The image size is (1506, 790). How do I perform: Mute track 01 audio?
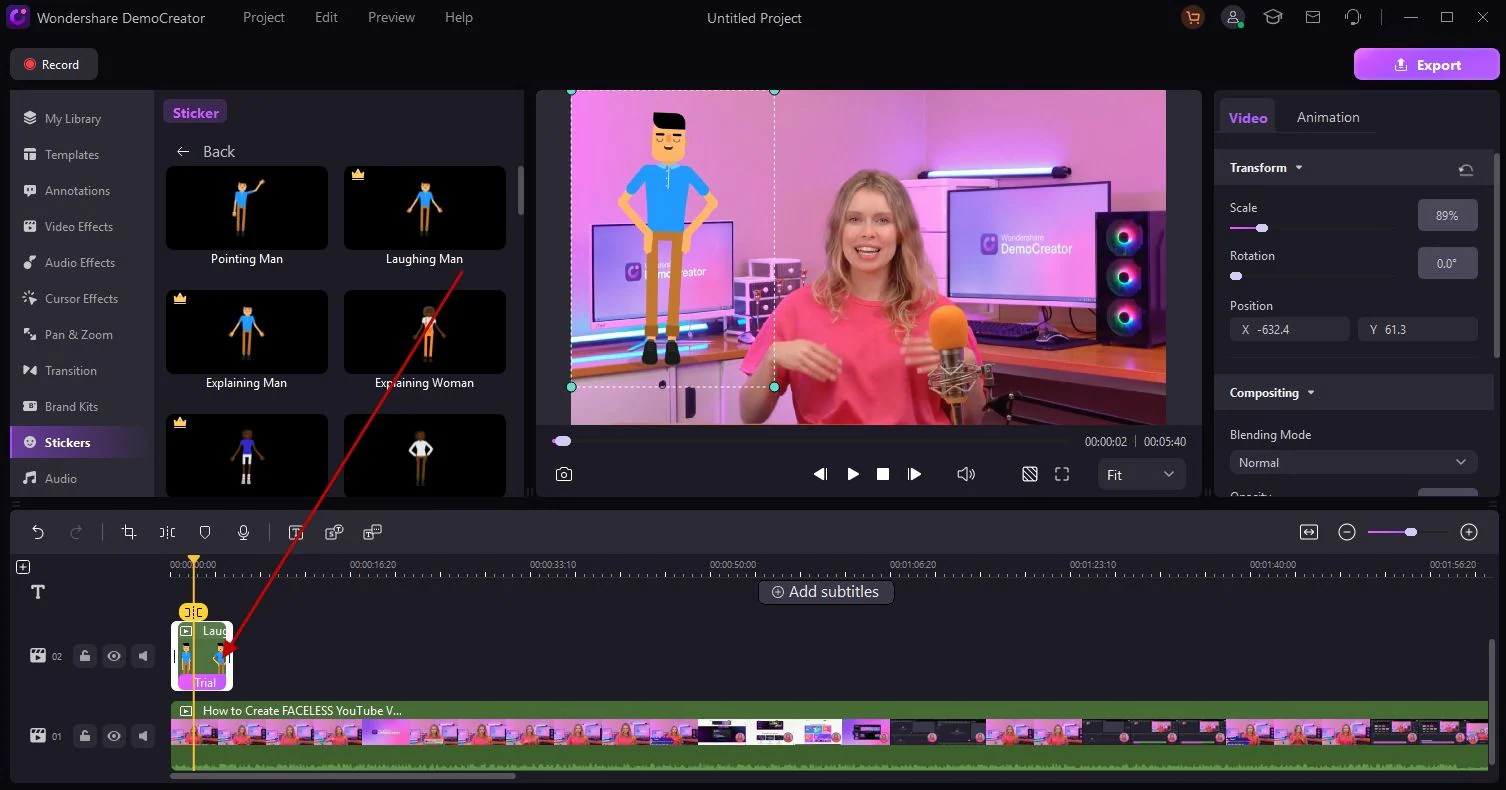[144, 736]
